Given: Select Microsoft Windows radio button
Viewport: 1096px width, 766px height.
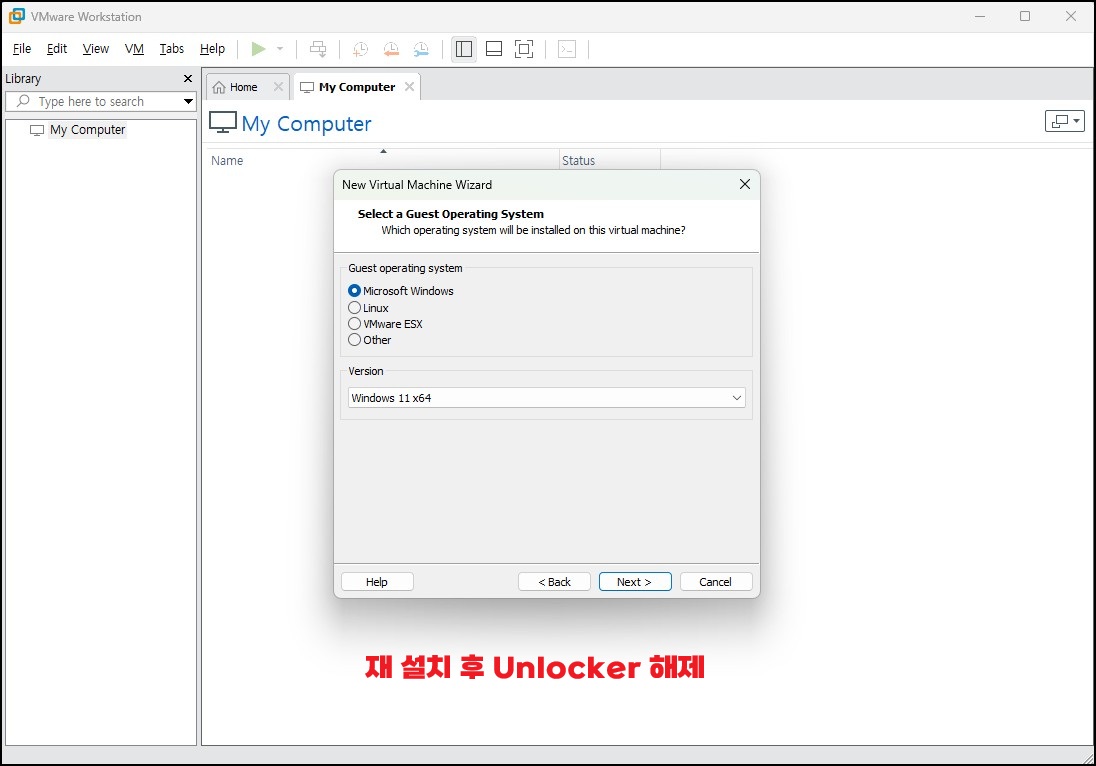Looking at the screenshot, I should coord(354,291).
